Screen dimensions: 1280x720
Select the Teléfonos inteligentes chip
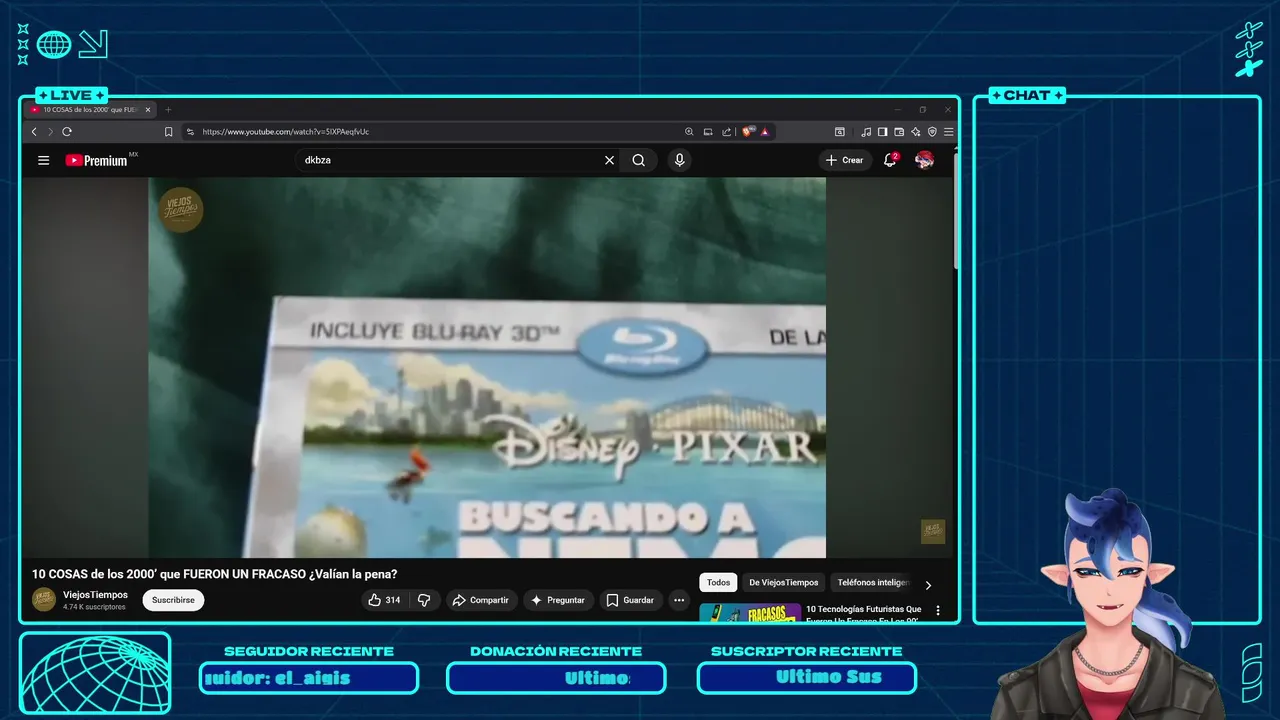(873, 582)
